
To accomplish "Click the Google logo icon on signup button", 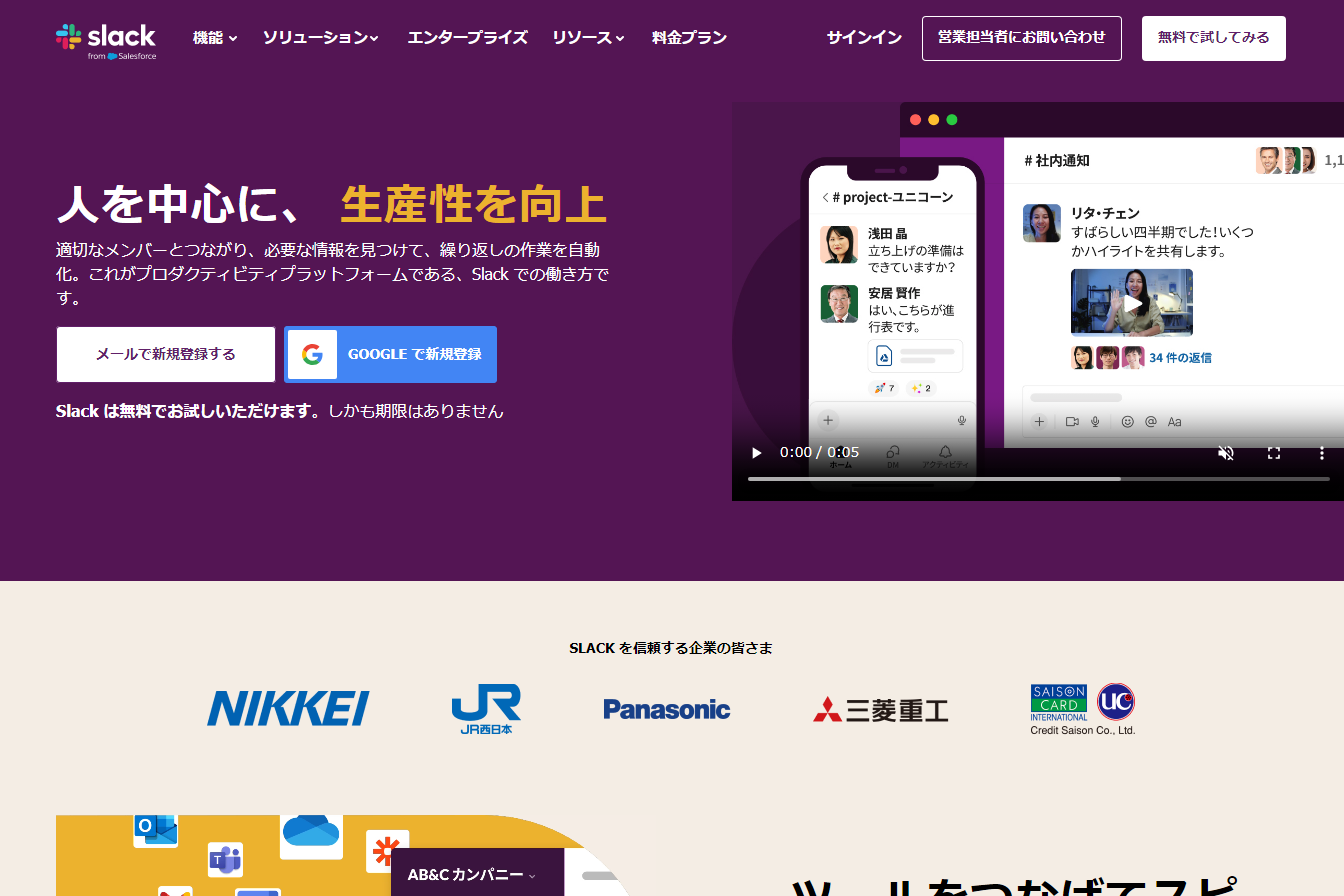I will point(312,355).
